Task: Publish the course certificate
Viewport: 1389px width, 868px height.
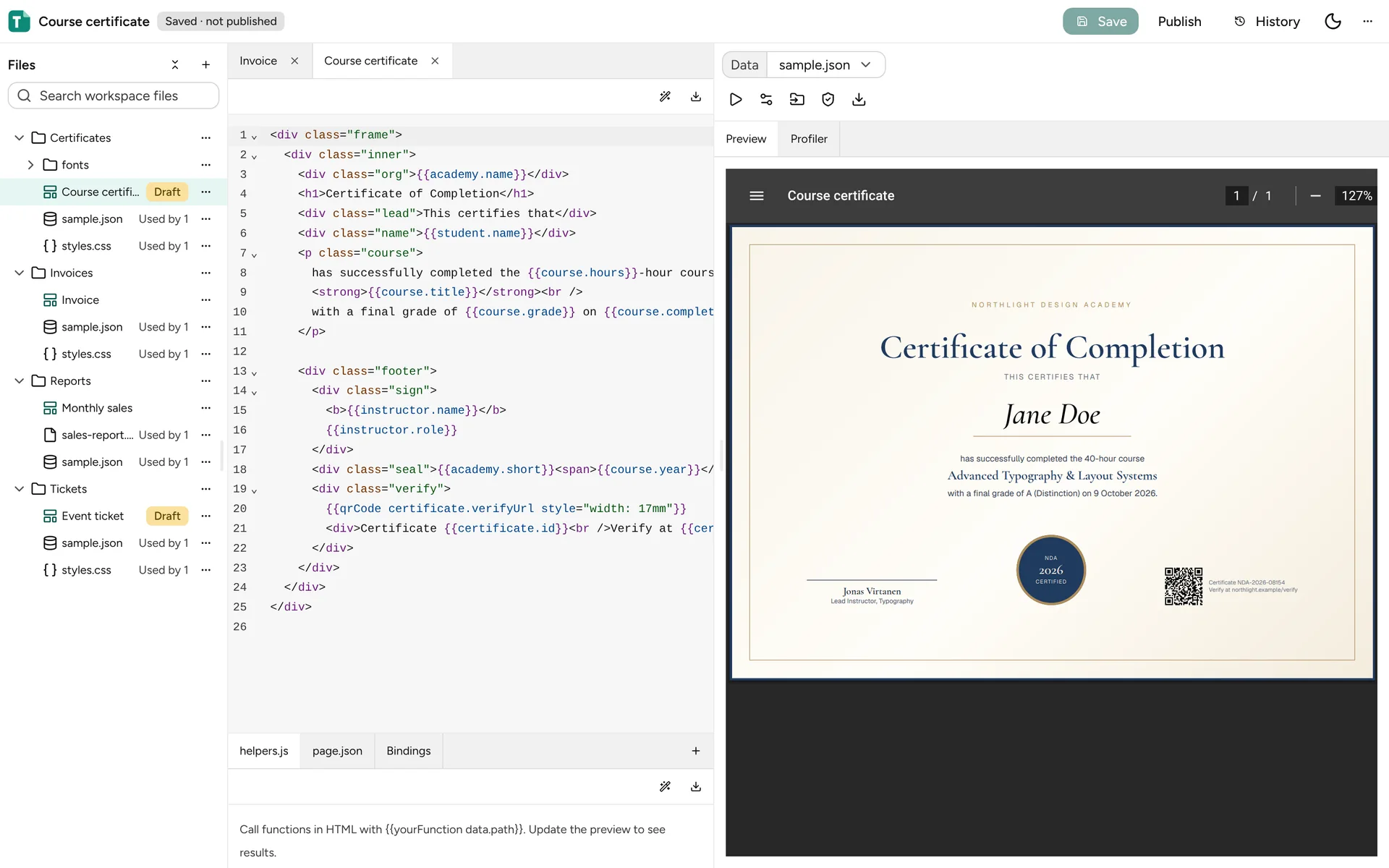Action: coord(1179,22)
